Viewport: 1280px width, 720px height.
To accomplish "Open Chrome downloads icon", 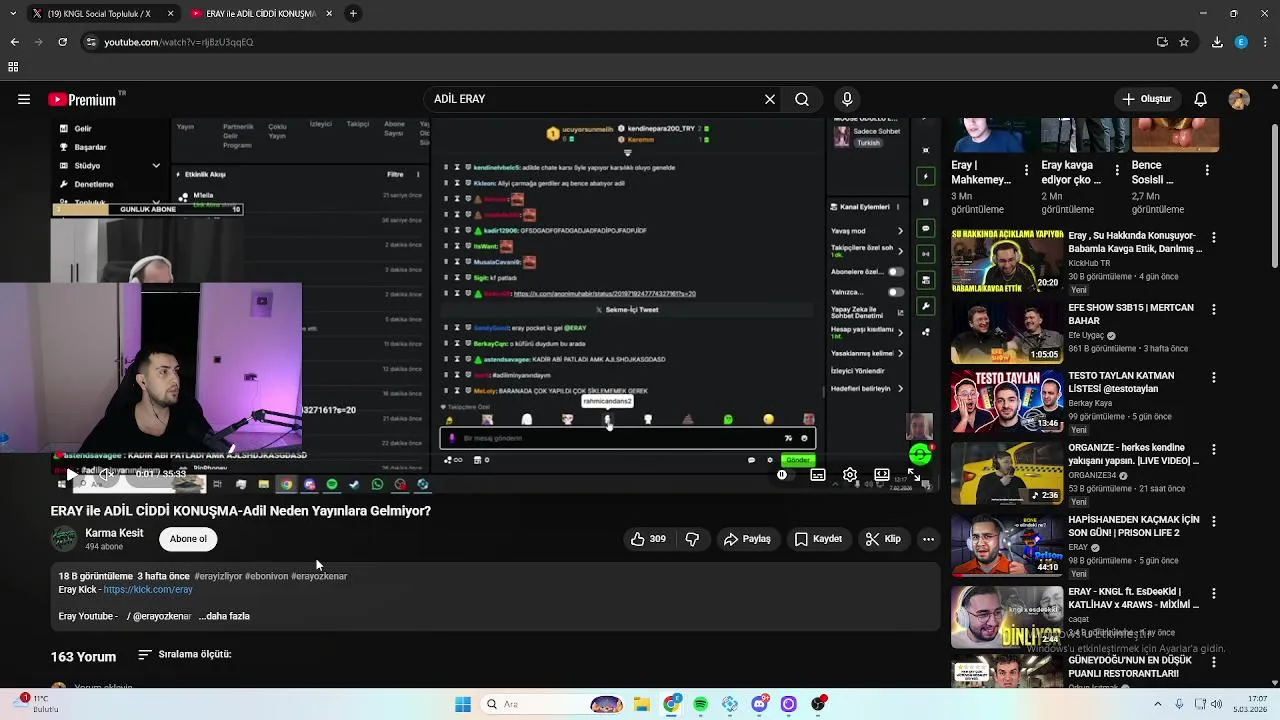I will point(1217,42).
